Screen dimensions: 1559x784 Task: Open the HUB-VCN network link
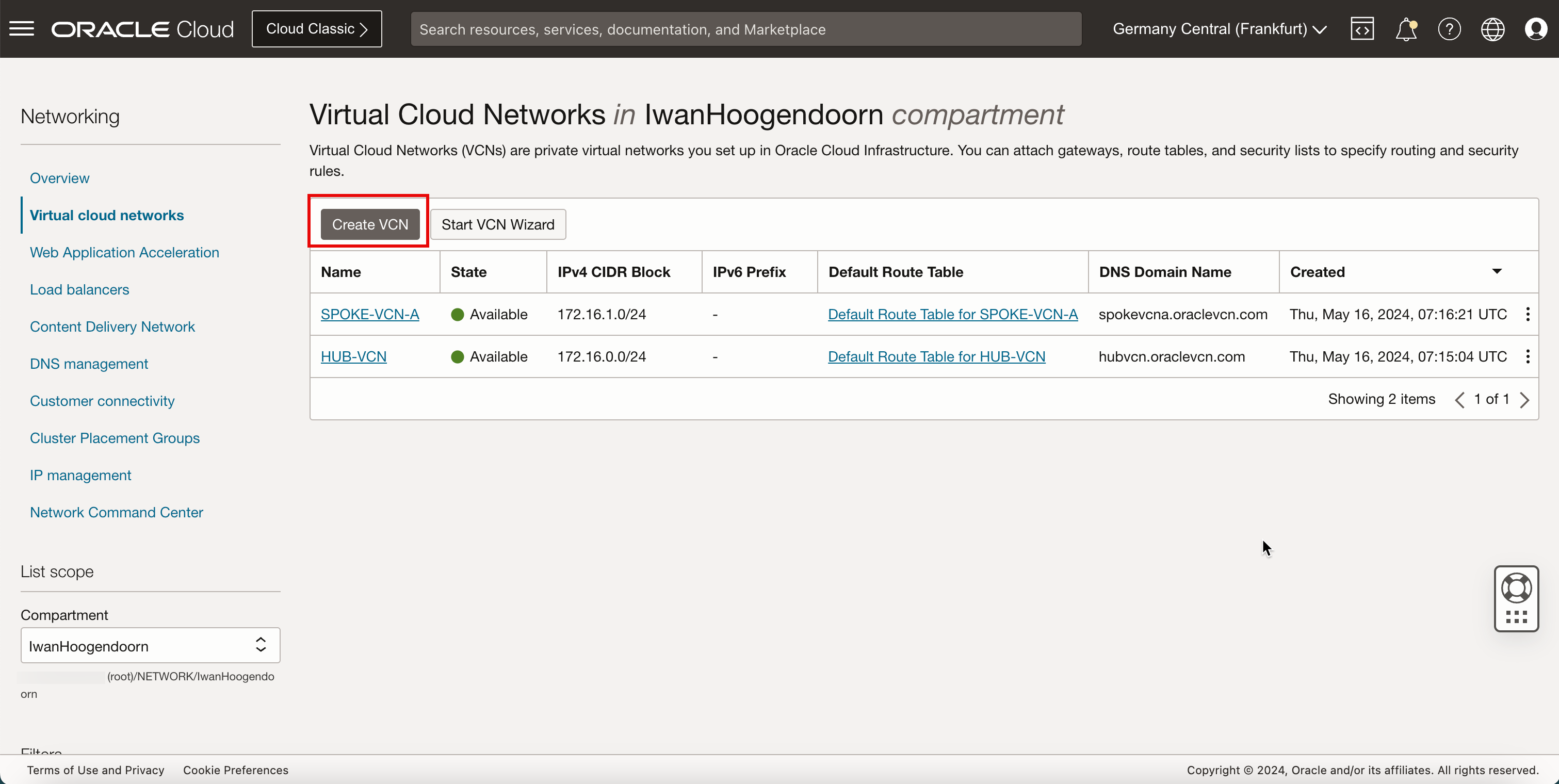[x=353, y=356]
